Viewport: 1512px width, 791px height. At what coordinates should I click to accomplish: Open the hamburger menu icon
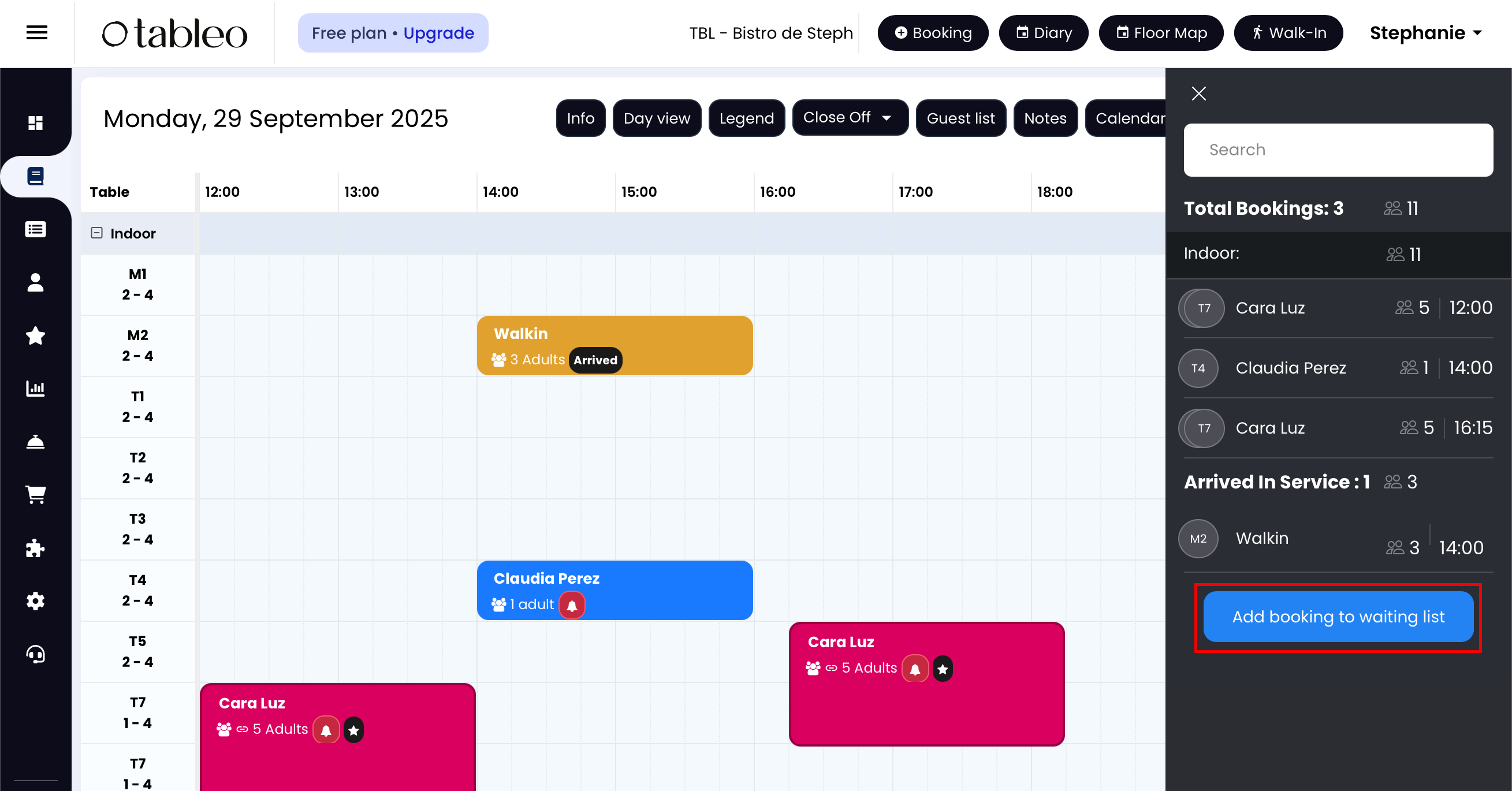36,33
